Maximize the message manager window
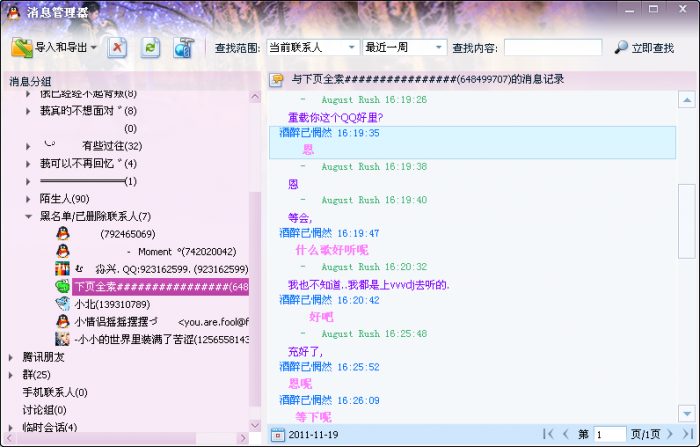 (654, 9)
